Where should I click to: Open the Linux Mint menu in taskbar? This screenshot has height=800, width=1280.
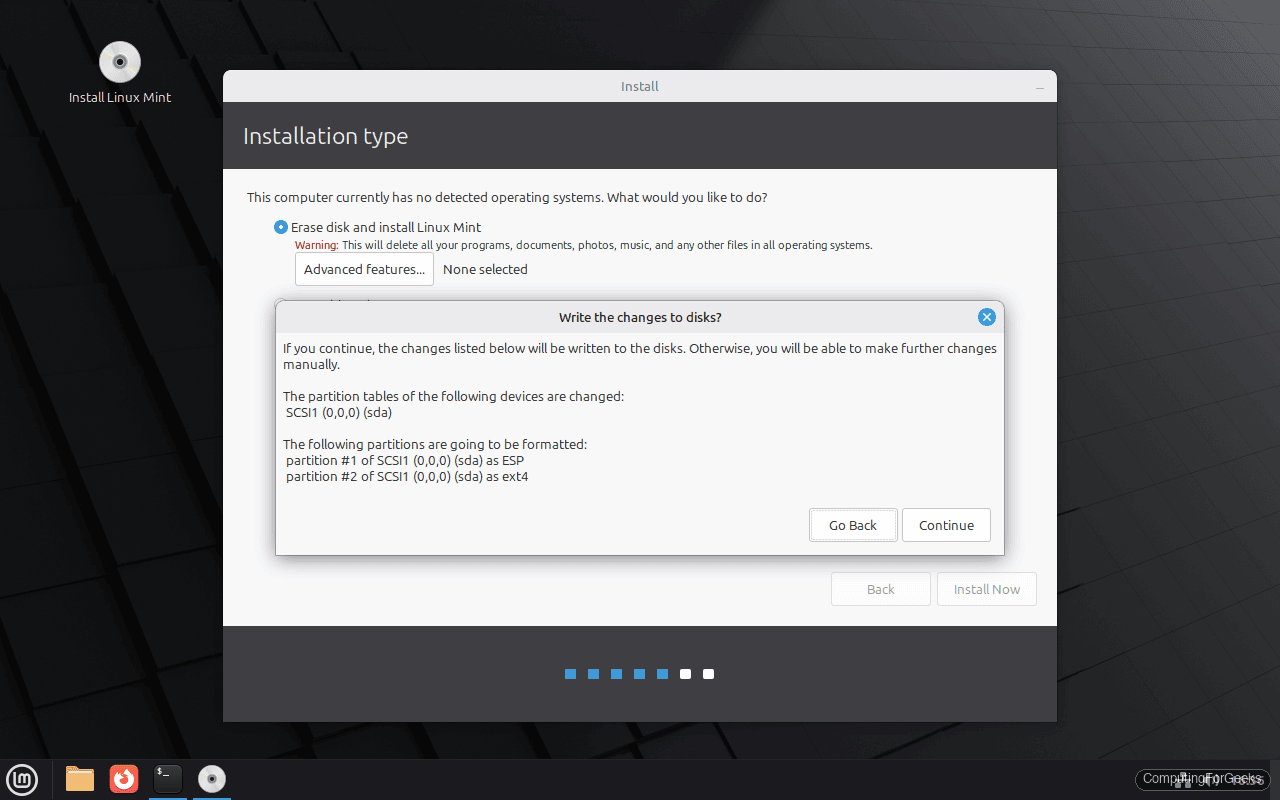[22, 779]
